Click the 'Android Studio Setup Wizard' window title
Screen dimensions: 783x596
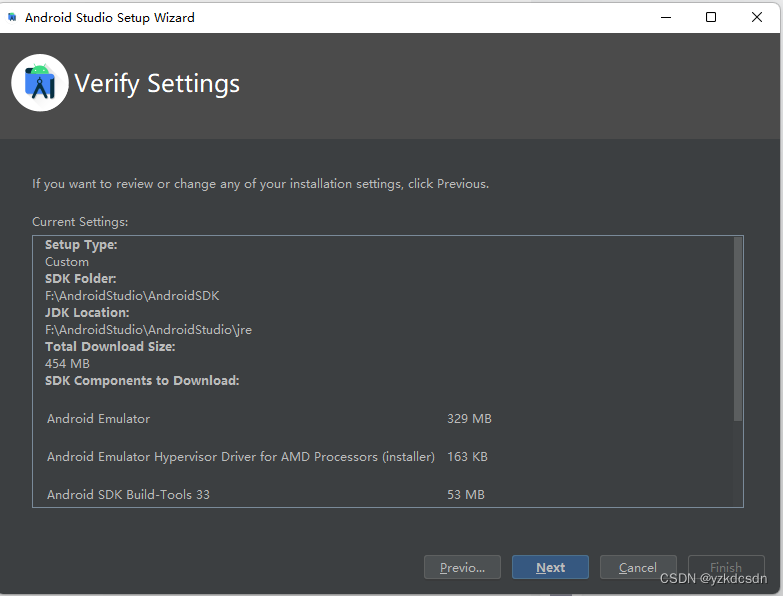point(109,17)
